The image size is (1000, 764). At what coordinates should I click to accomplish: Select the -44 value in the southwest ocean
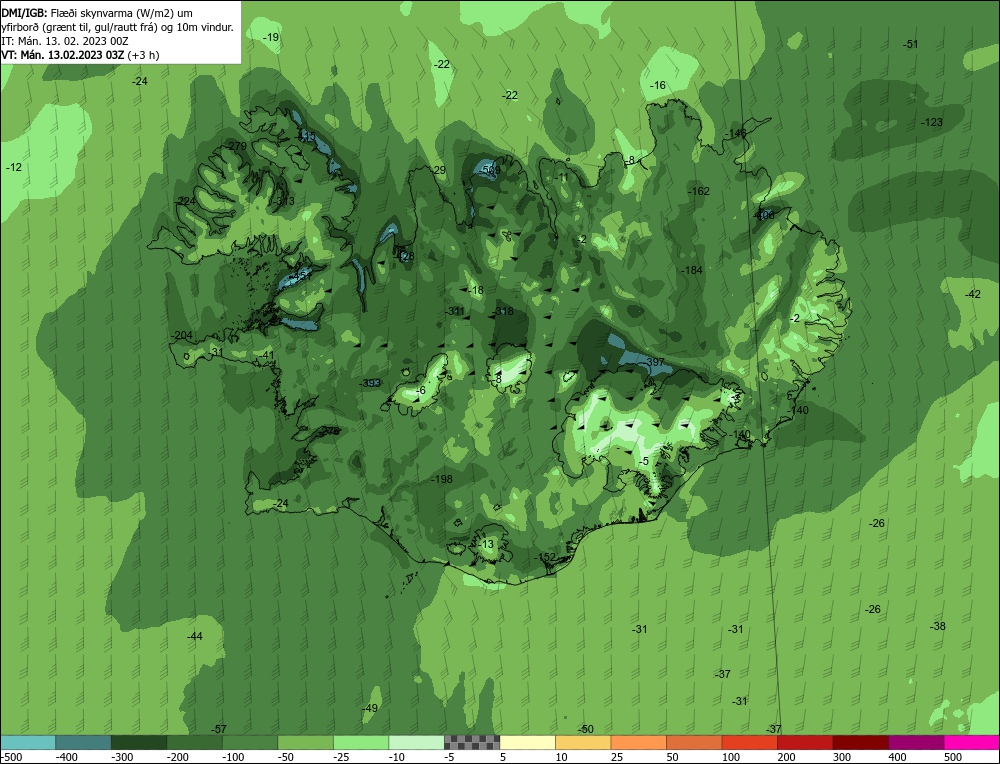(194, 636)
